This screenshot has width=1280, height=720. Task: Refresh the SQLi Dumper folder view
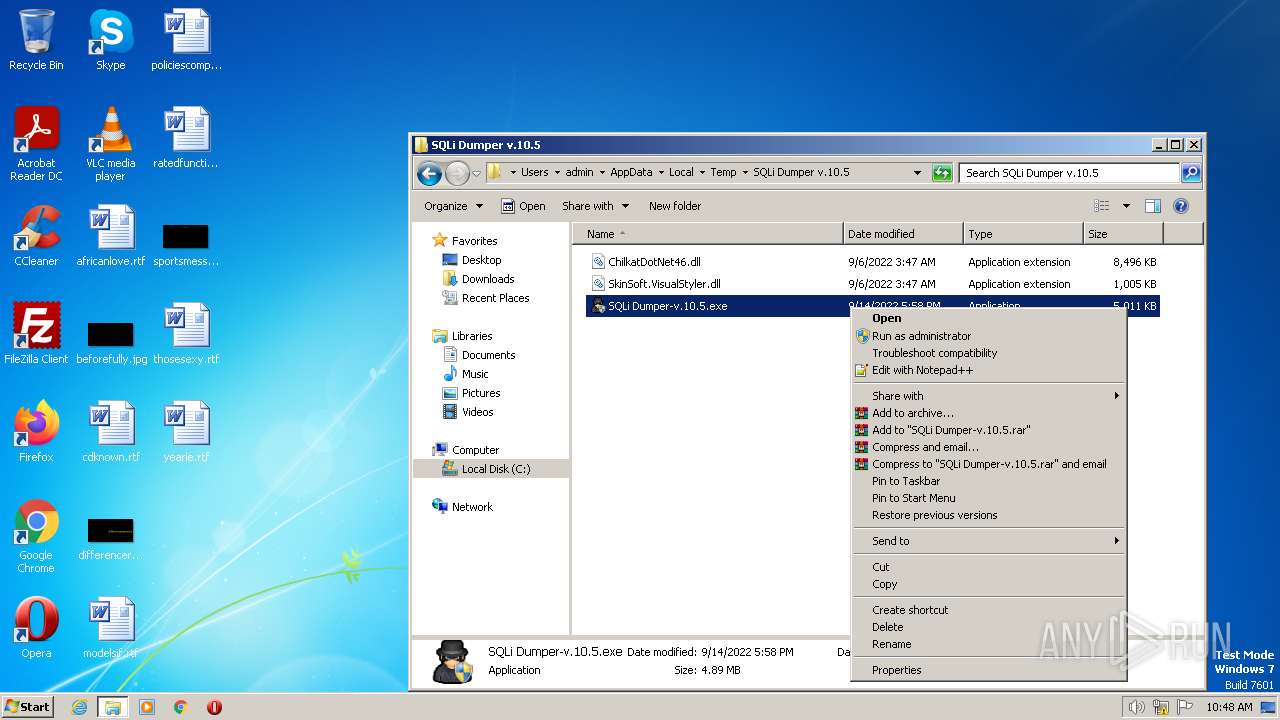(x=942, y=173)
